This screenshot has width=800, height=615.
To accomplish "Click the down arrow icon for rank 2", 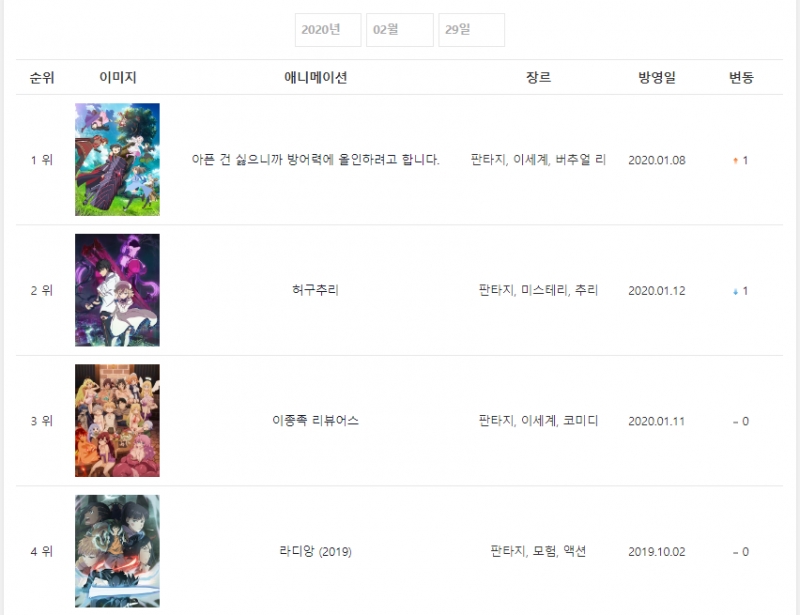I will click(735, 291).
